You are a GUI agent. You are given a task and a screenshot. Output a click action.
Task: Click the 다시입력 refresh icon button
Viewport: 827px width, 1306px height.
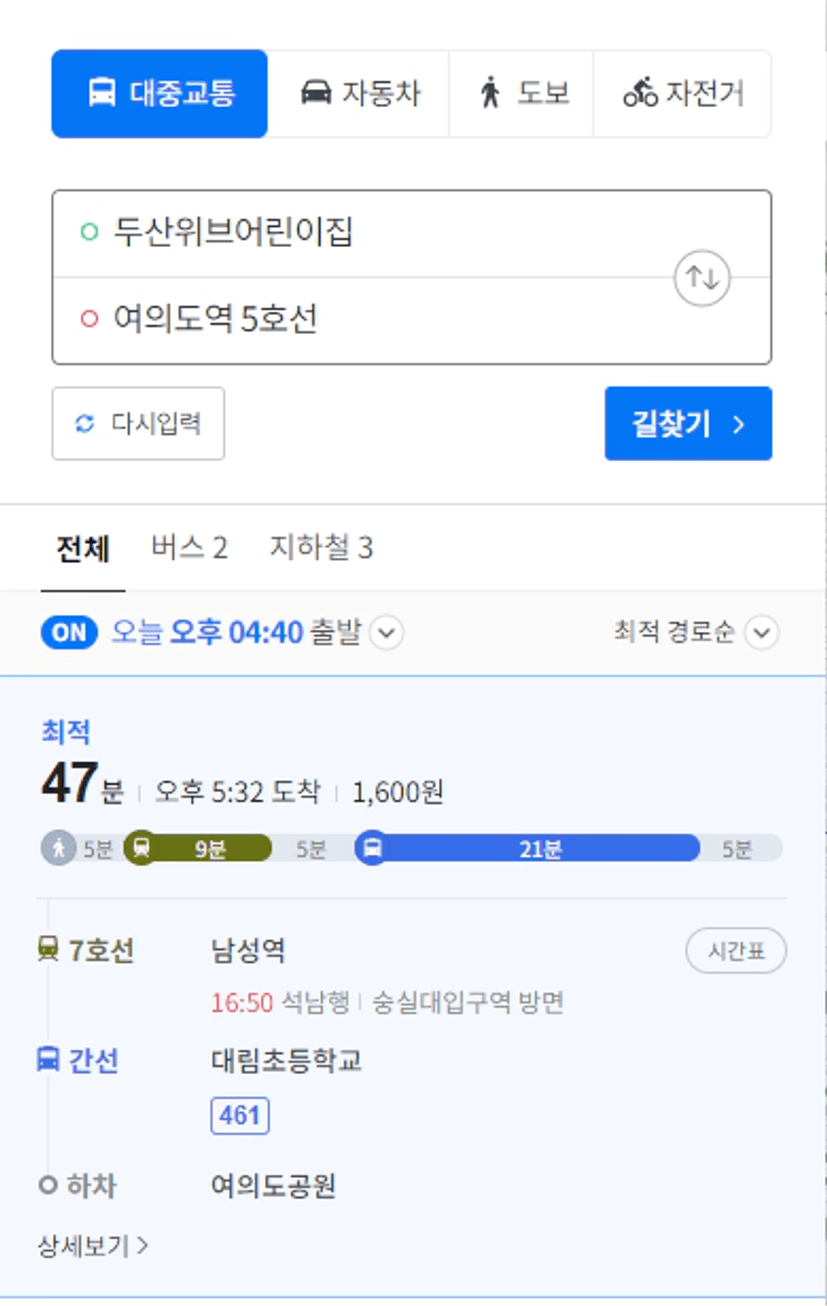pyautogui.click(x=138, y=424)
